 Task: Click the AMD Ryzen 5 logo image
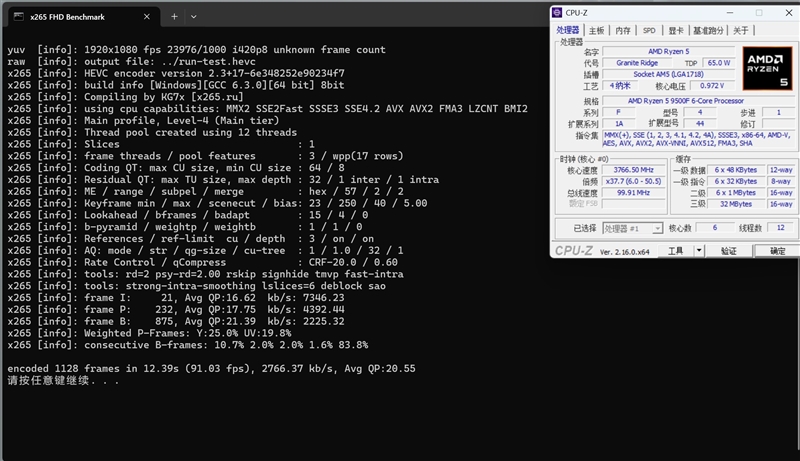766,67
